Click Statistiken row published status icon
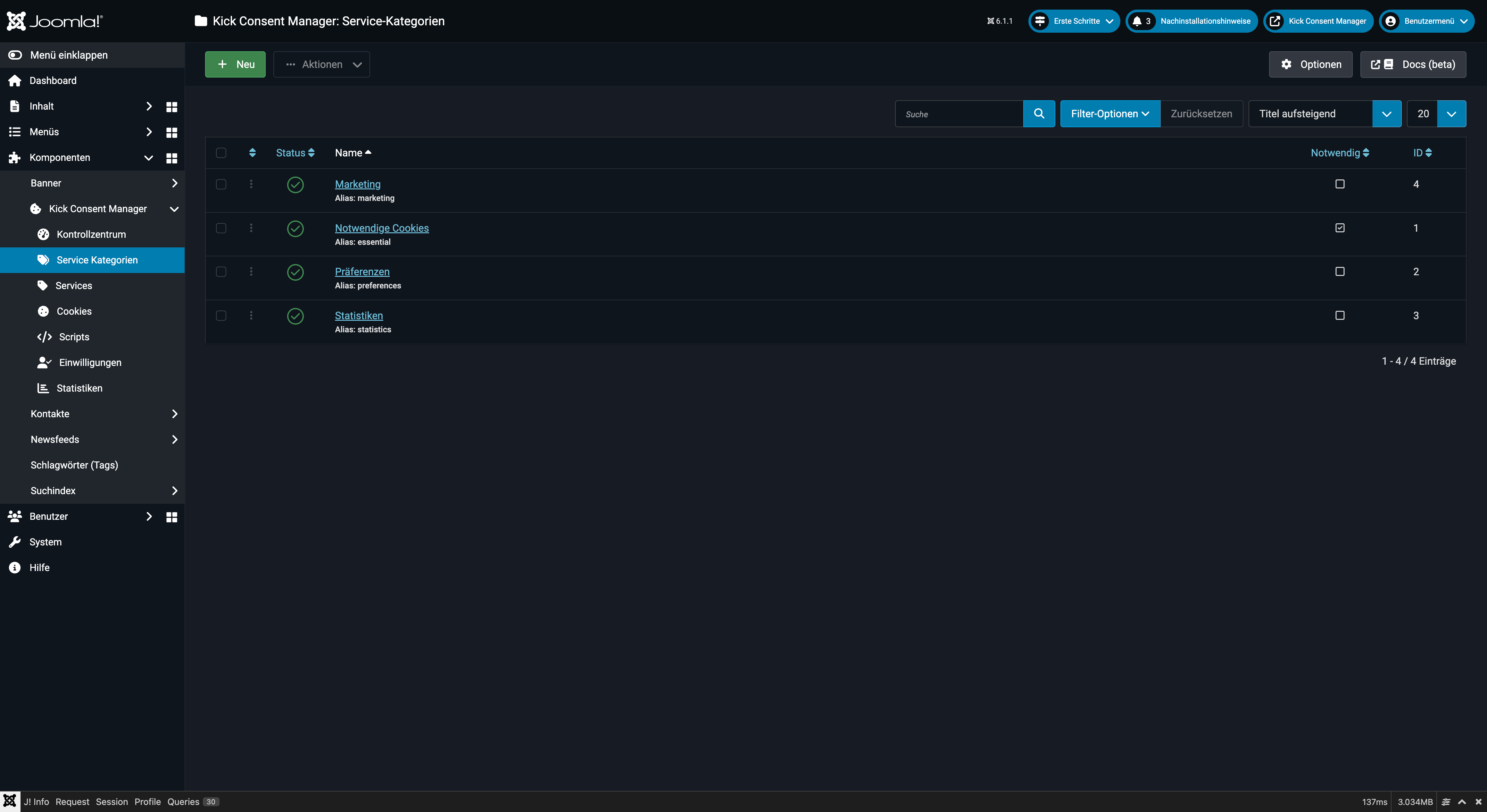 click(x=295, y=316)
